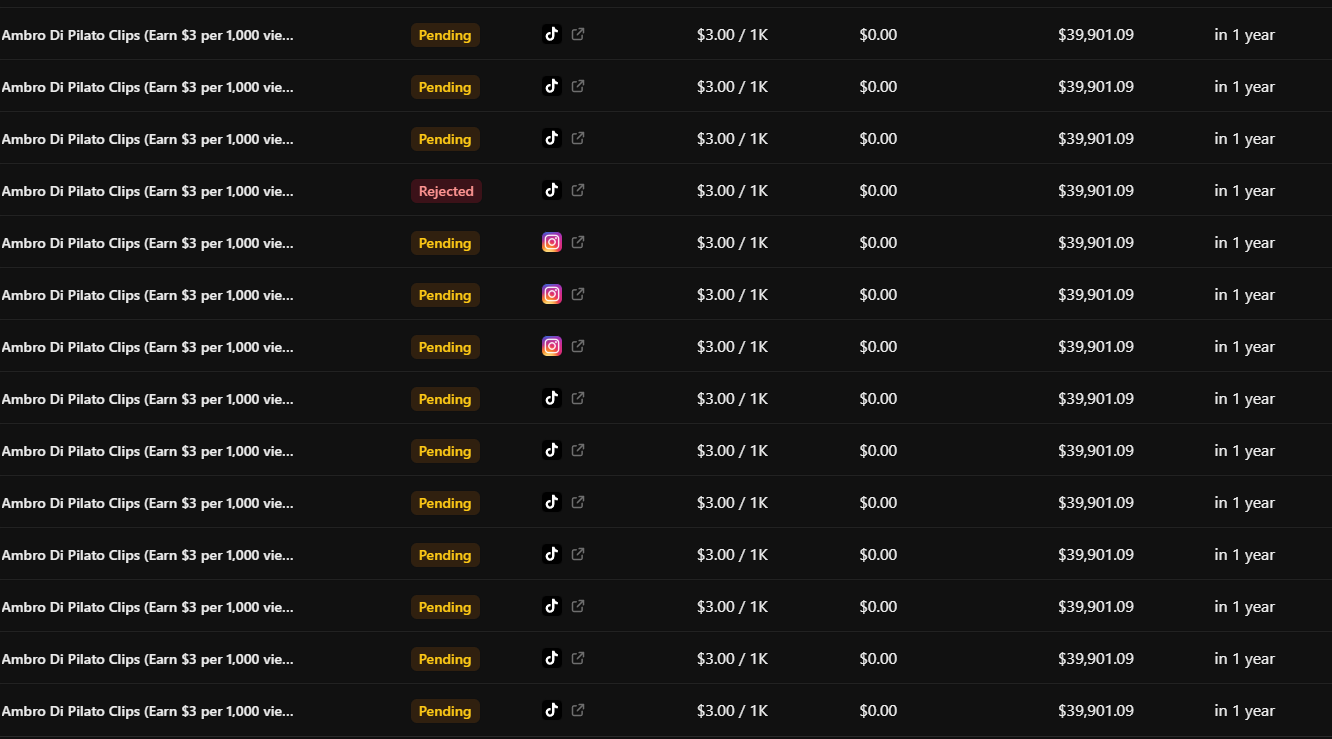1332x739 pixels.
Task: Click the TikTok icon just above the Rejected row
Action: pos(551,138)
